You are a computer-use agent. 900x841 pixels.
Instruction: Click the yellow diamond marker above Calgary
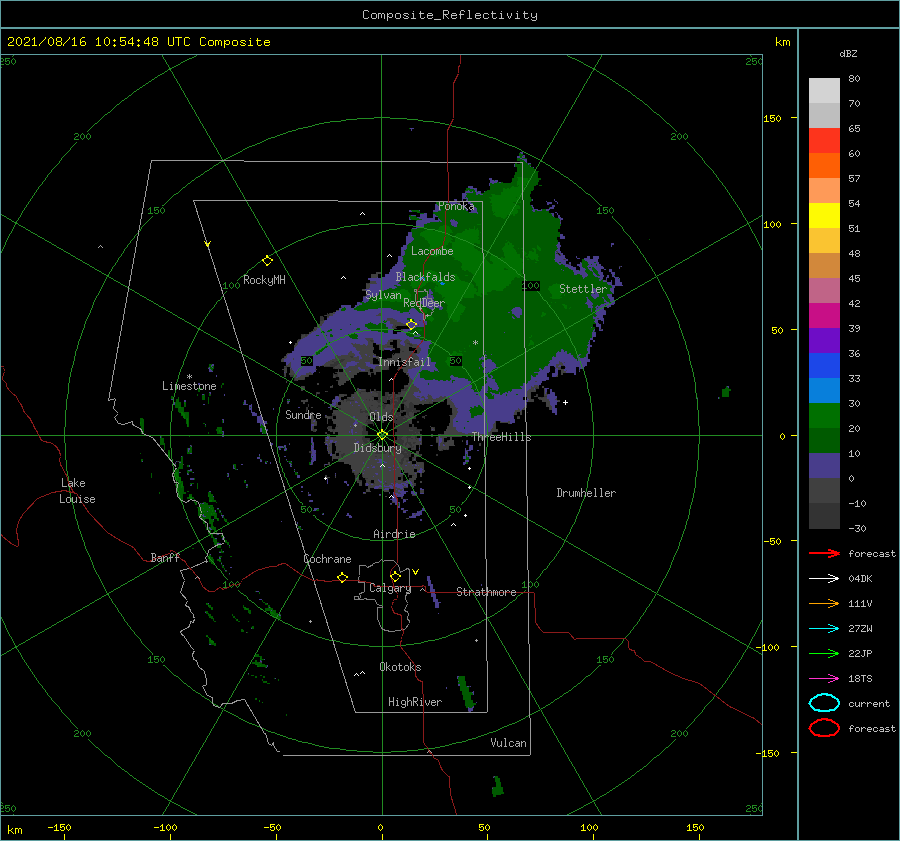(x=395, y=576)
